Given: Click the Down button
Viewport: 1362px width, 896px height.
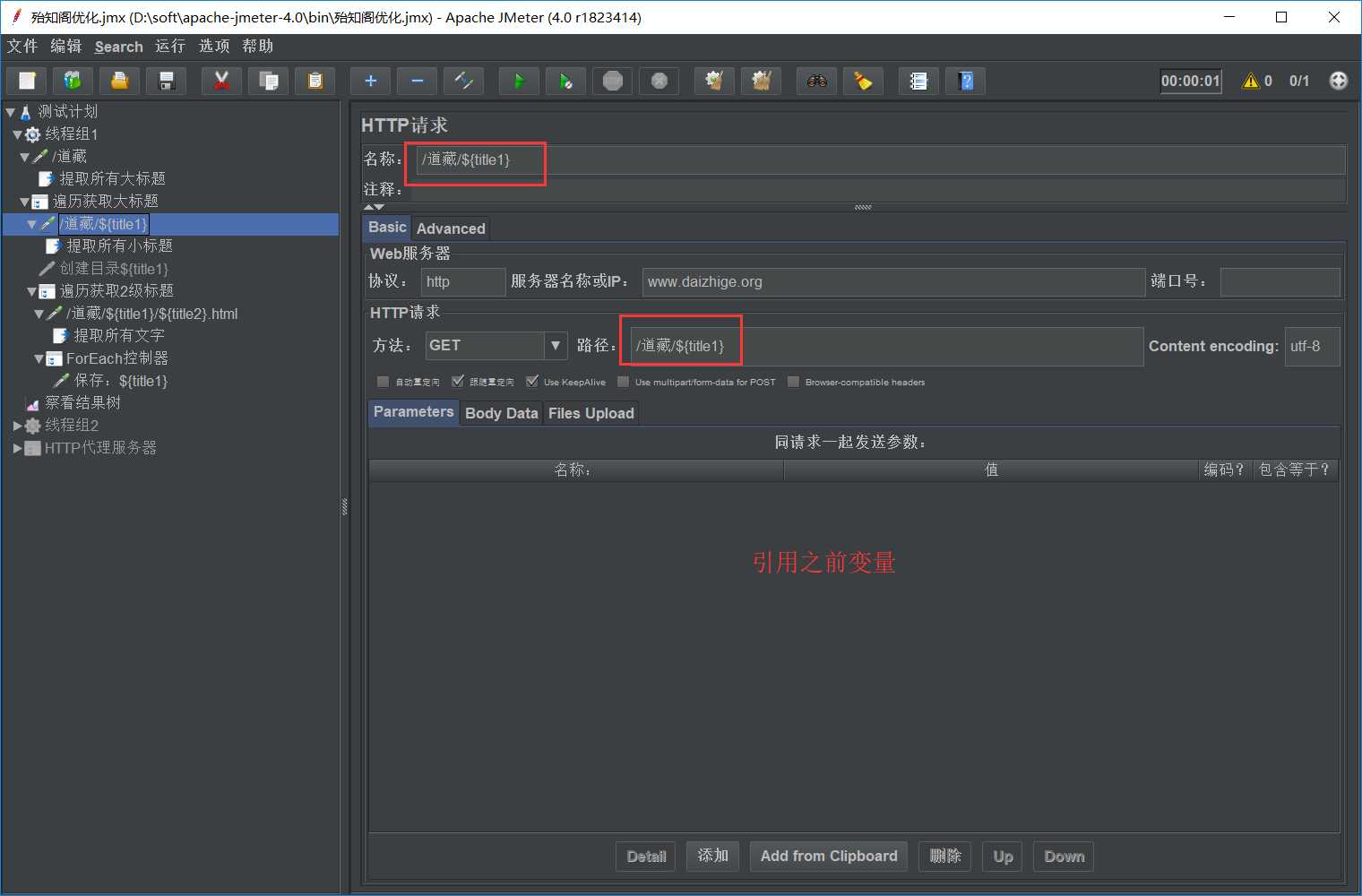Looking at the screenshot, I should (1064, 857).
